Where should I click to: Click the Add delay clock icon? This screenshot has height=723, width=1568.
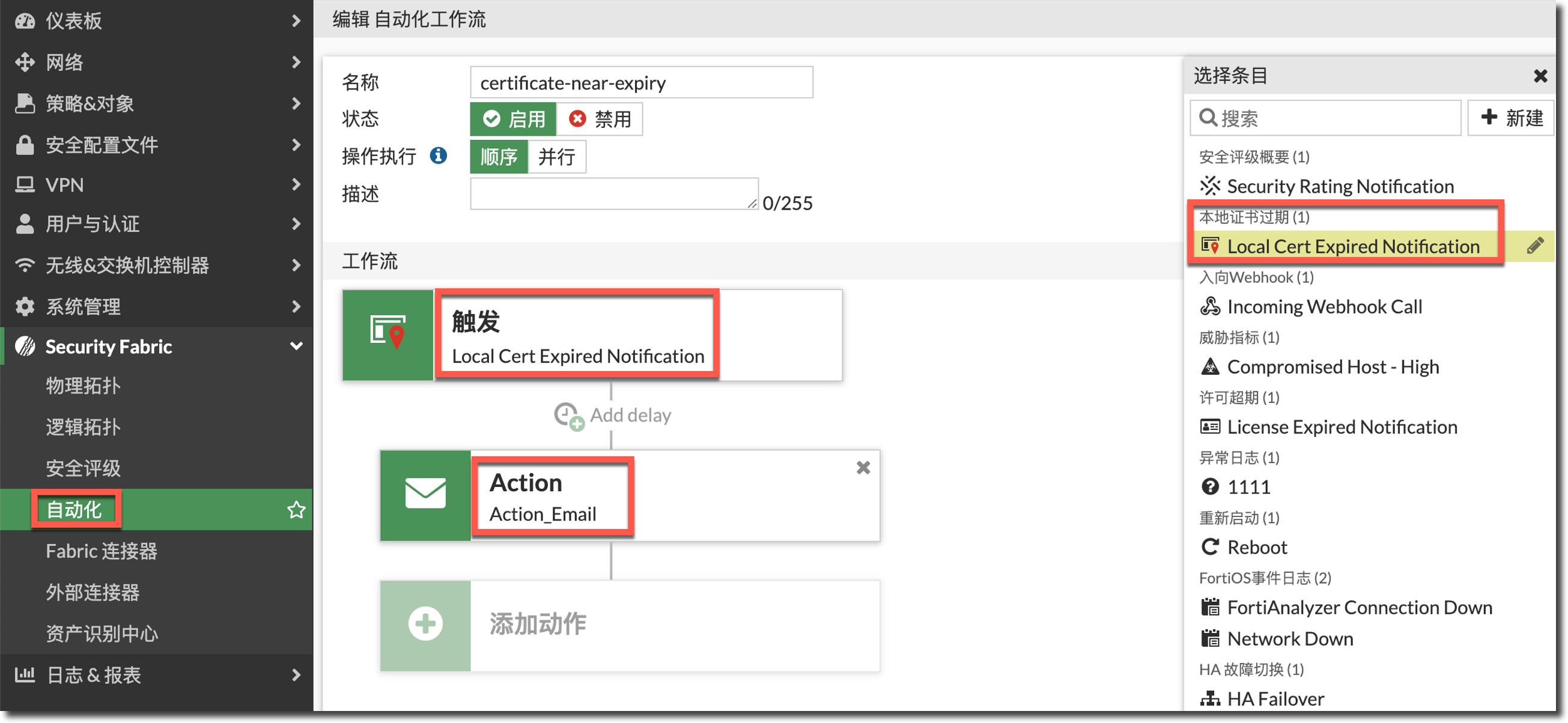568,416
